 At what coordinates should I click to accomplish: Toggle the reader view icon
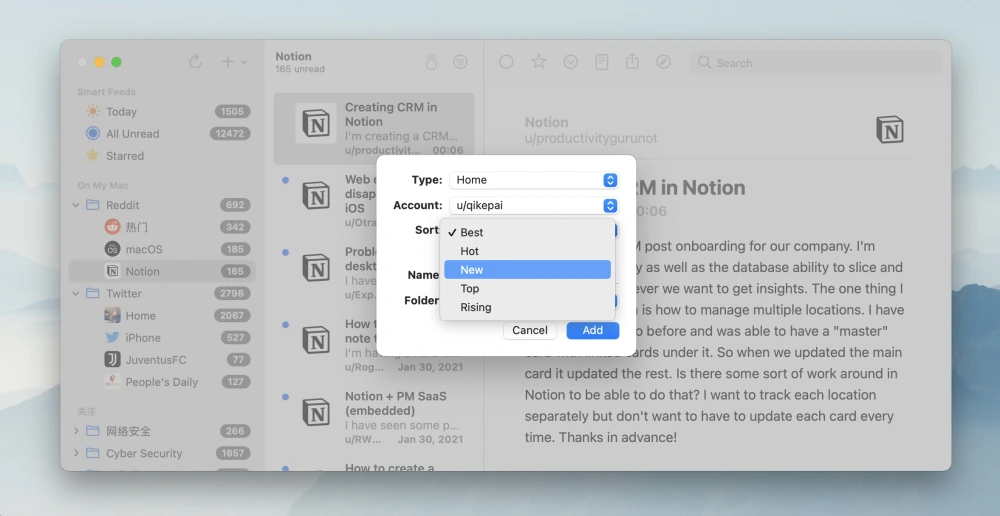click(601, 62)
